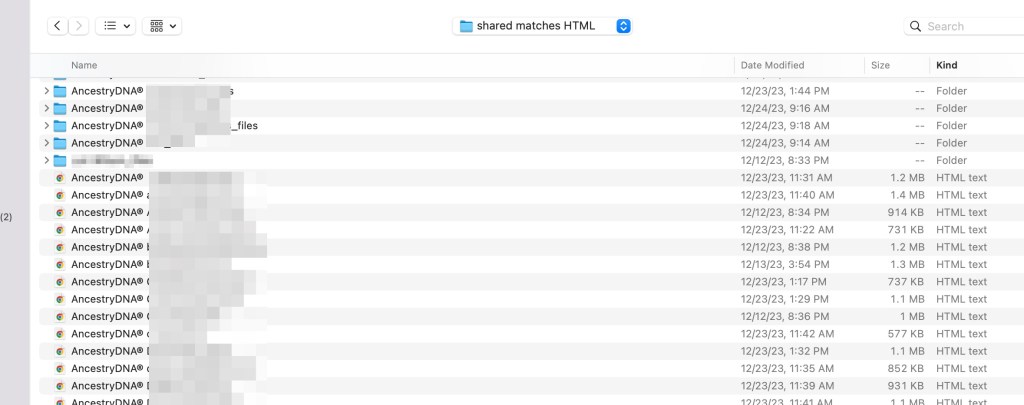Expand the folder ending in _files
The width and height of the screenshot is (1024, 405).
click(46, 125)
